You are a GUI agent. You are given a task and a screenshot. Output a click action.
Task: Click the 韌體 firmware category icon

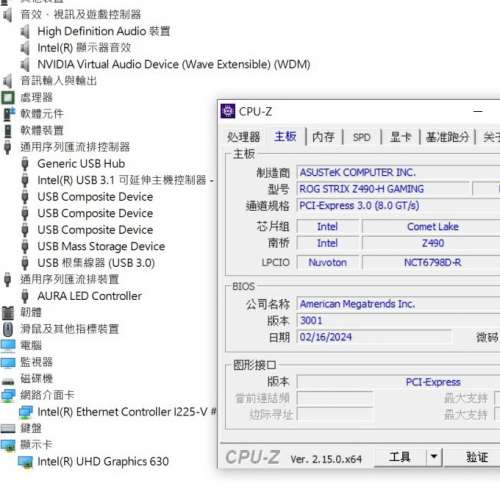pos(8,313)
